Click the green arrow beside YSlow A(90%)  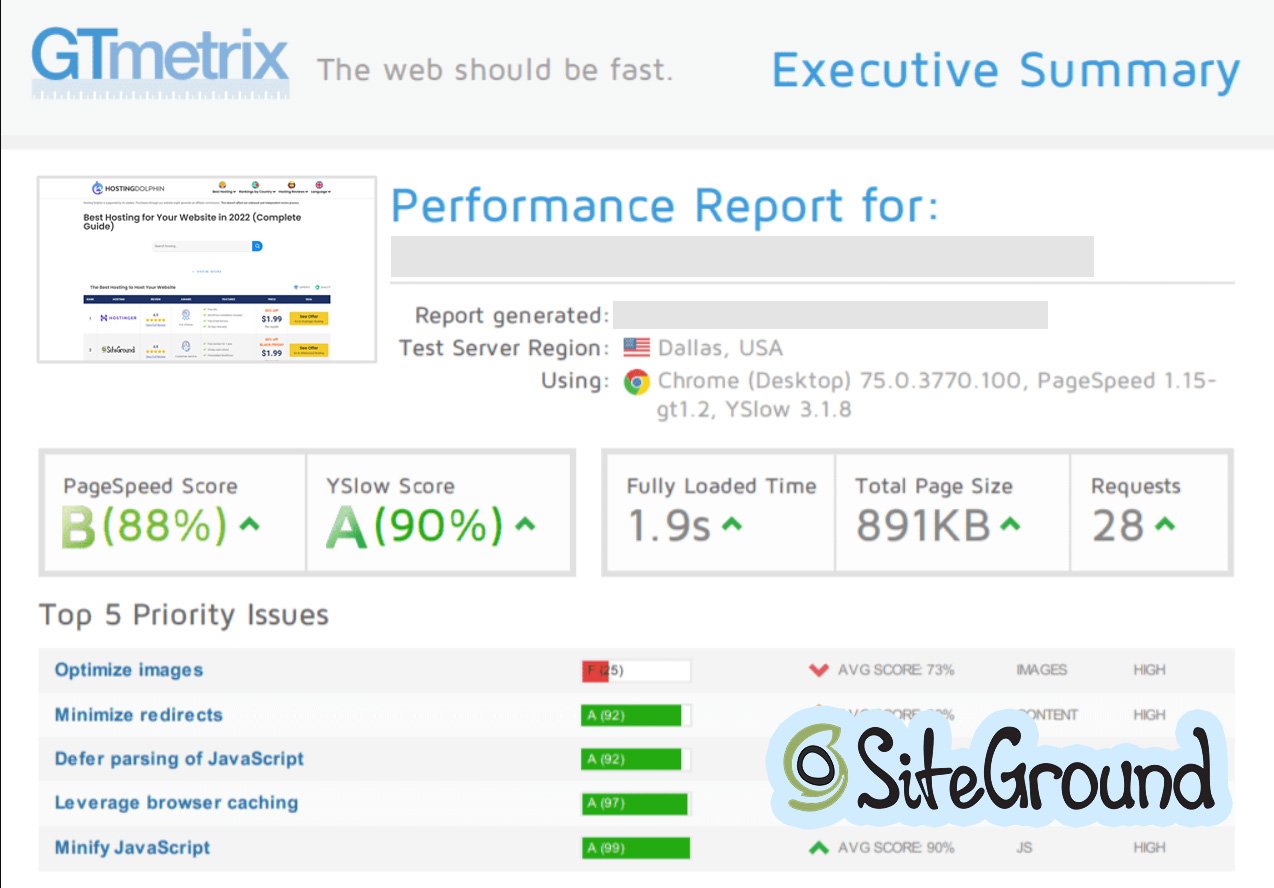[524, 523]
